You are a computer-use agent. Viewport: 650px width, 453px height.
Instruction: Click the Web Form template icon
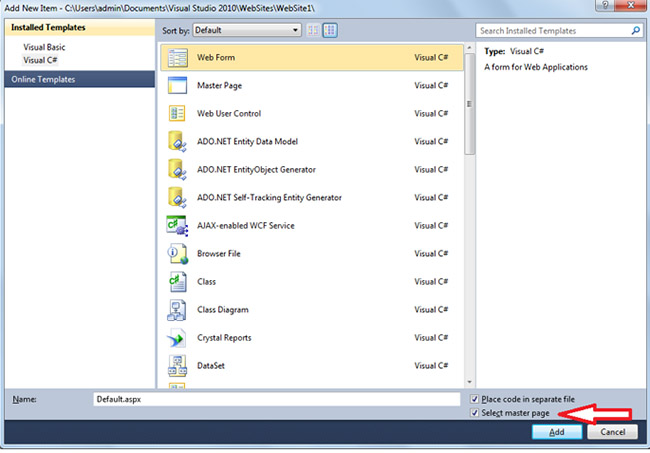coord(177,58)
